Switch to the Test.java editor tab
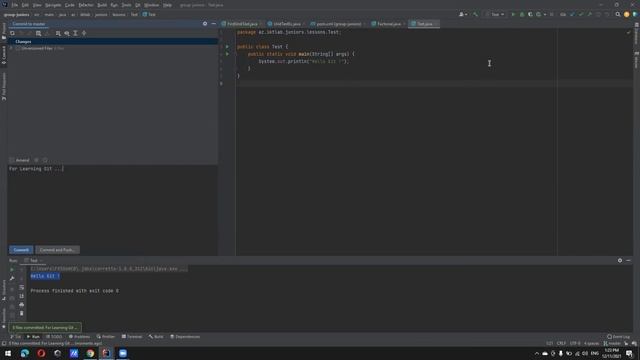 424,24
